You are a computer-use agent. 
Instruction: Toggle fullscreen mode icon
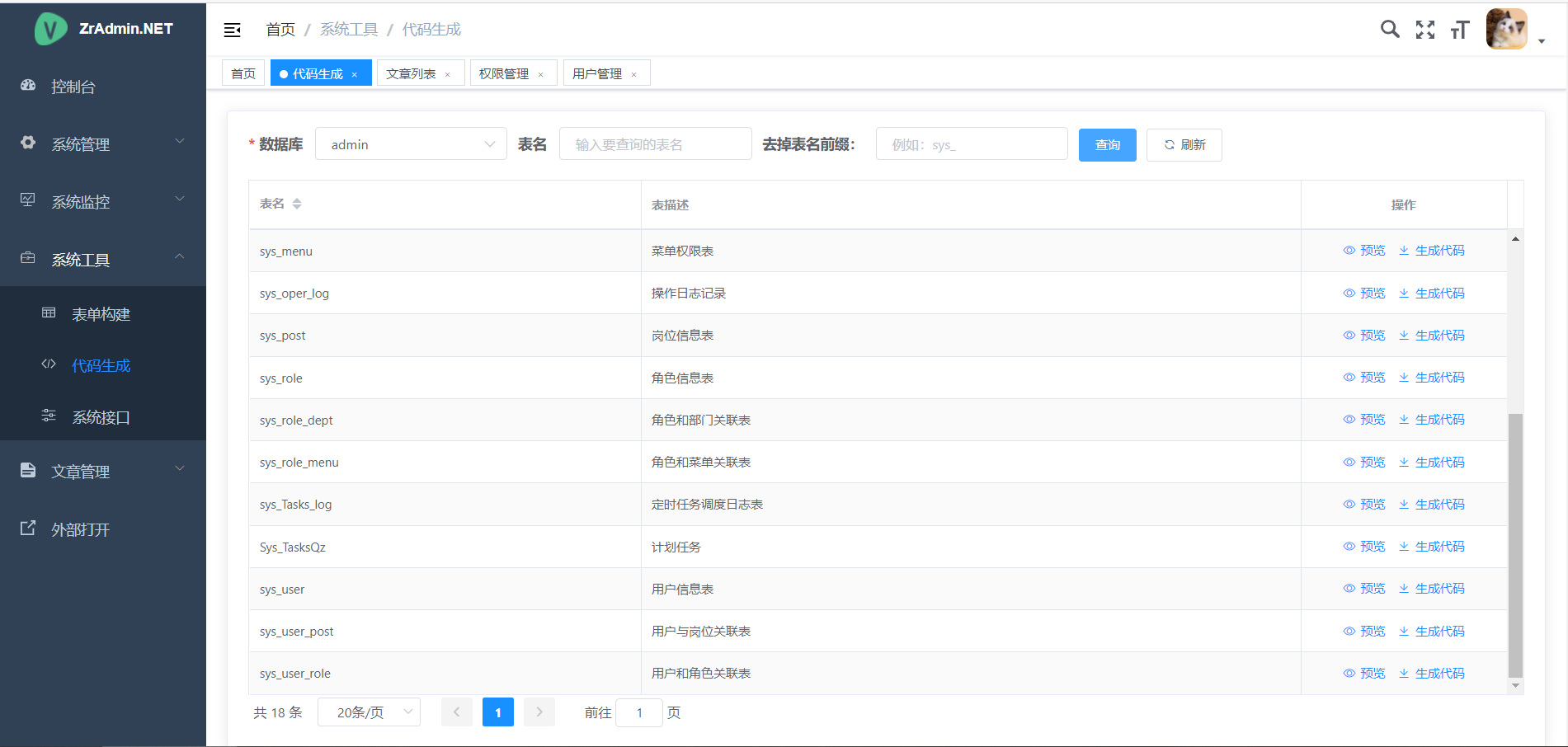click(1424, 30)
